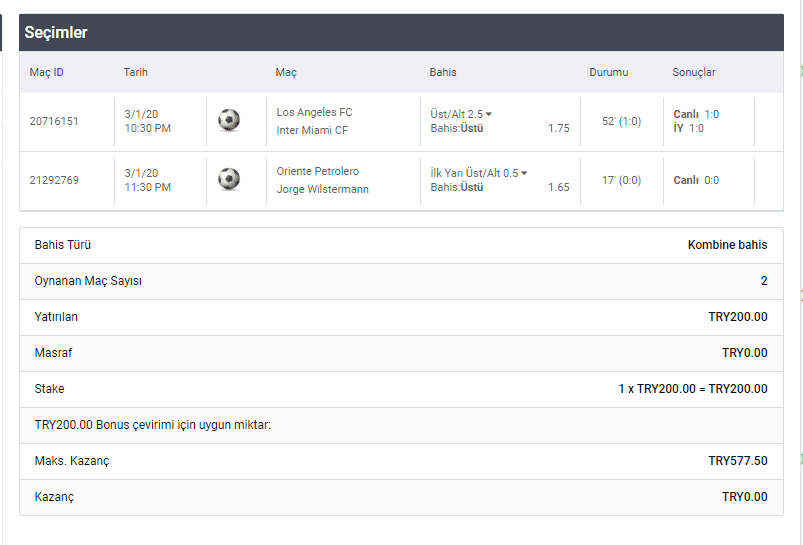Click the Sonuçlar column header
803x545 pixels.
pyautogui.click(x=694, y=72)
